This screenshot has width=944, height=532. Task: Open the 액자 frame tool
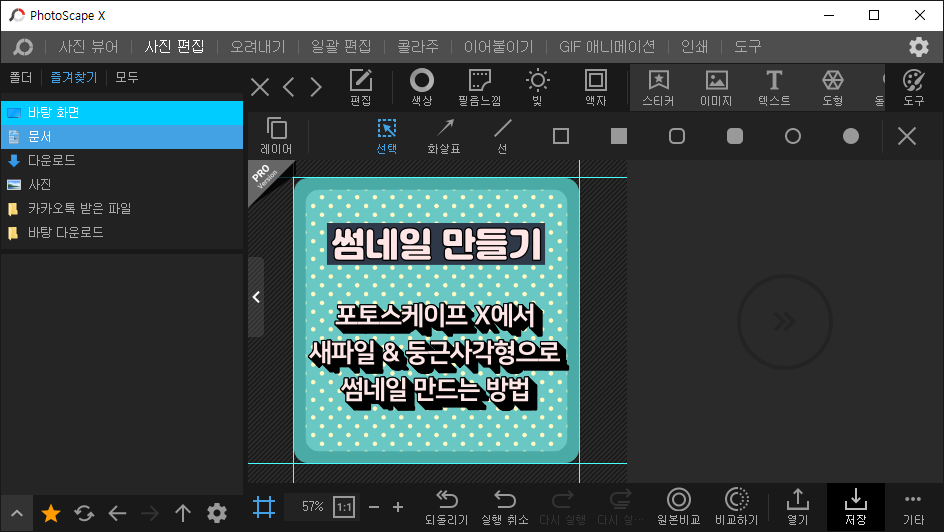pos(595,87)
